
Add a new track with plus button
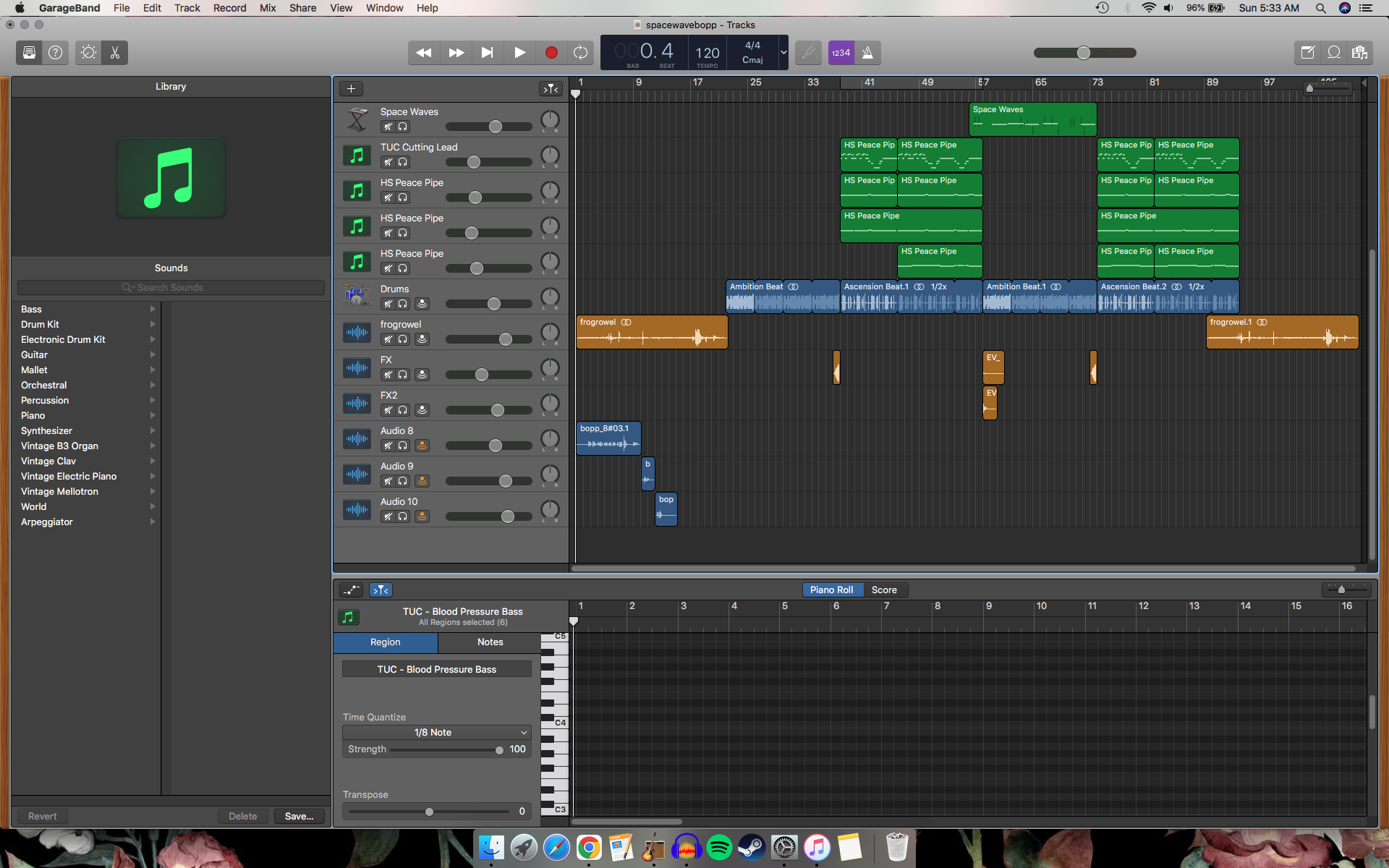[x=351, y=89]
